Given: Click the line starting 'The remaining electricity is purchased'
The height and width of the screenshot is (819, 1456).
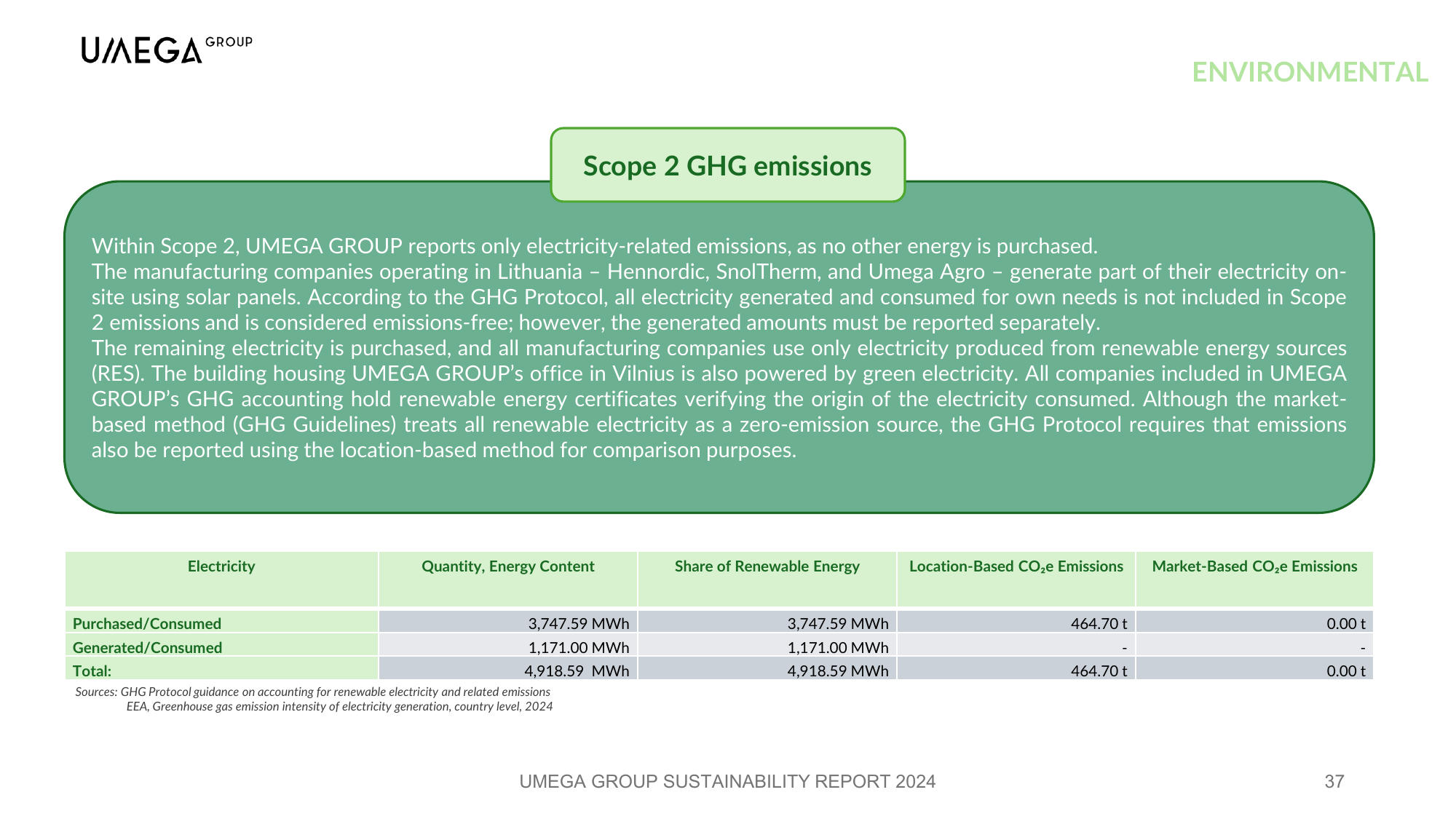Looking at the screenshot, I should (719, 348).
